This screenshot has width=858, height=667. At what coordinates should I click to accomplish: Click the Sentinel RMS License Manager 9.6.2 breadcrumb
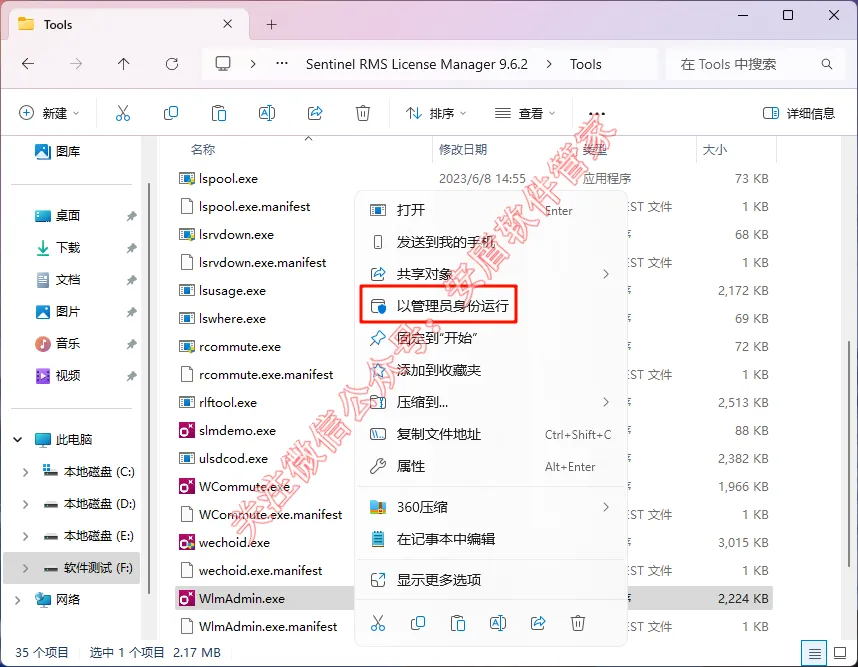coord(417,64)
